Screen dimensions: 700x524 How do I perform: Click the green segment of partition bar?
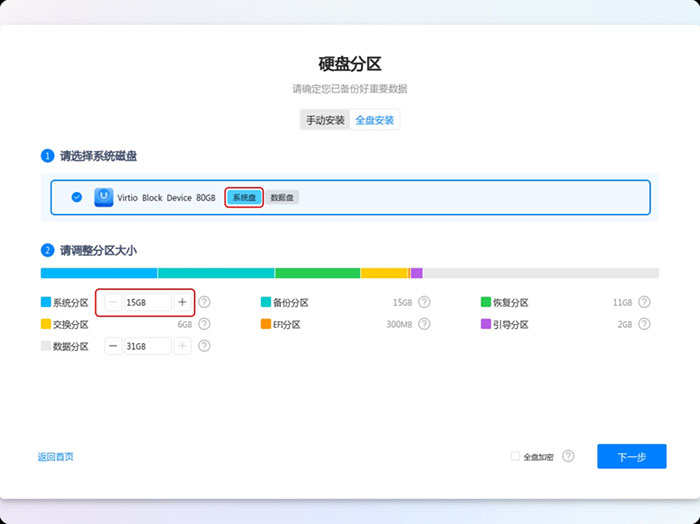point(318,273)
